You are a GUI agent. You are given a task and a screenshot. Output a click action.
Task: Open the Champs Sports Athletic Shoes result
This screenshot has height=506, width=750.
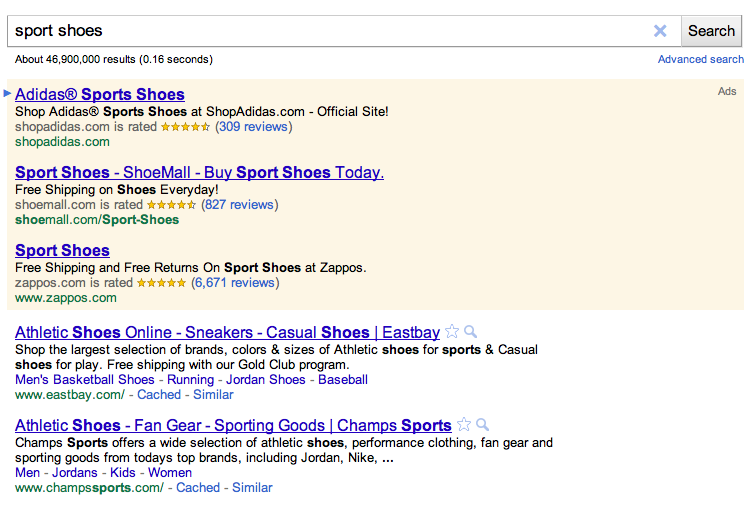[233, 425]
